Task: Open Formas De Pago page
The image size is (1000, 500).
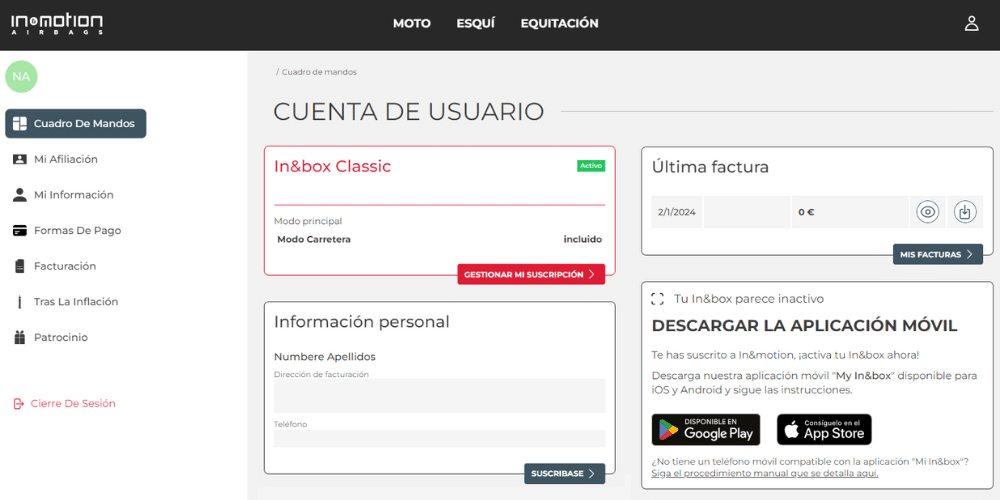Action: click(x=77, y=231)
